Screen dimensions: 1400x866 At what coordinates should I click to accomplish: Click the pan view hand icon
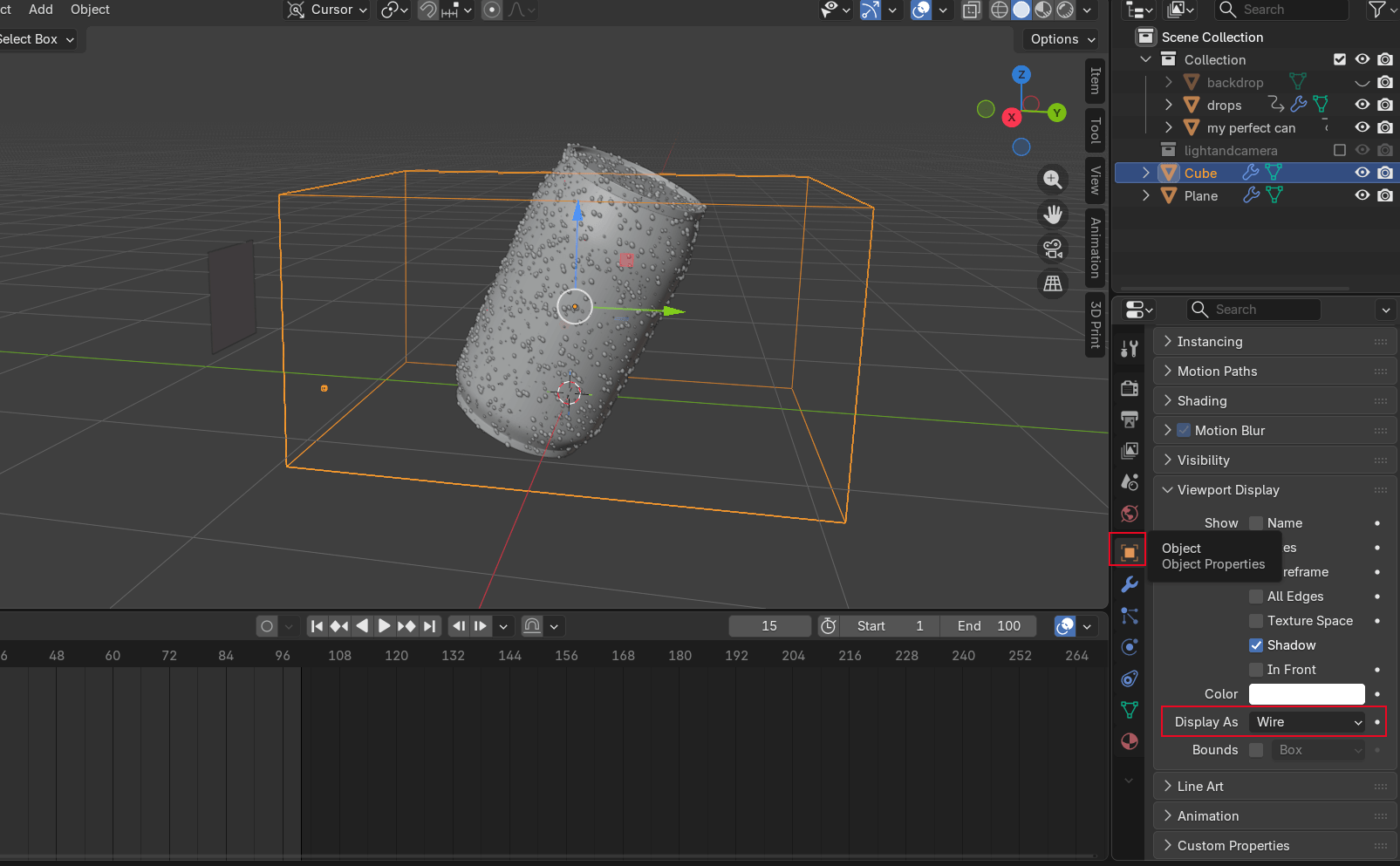(1053, 214)
